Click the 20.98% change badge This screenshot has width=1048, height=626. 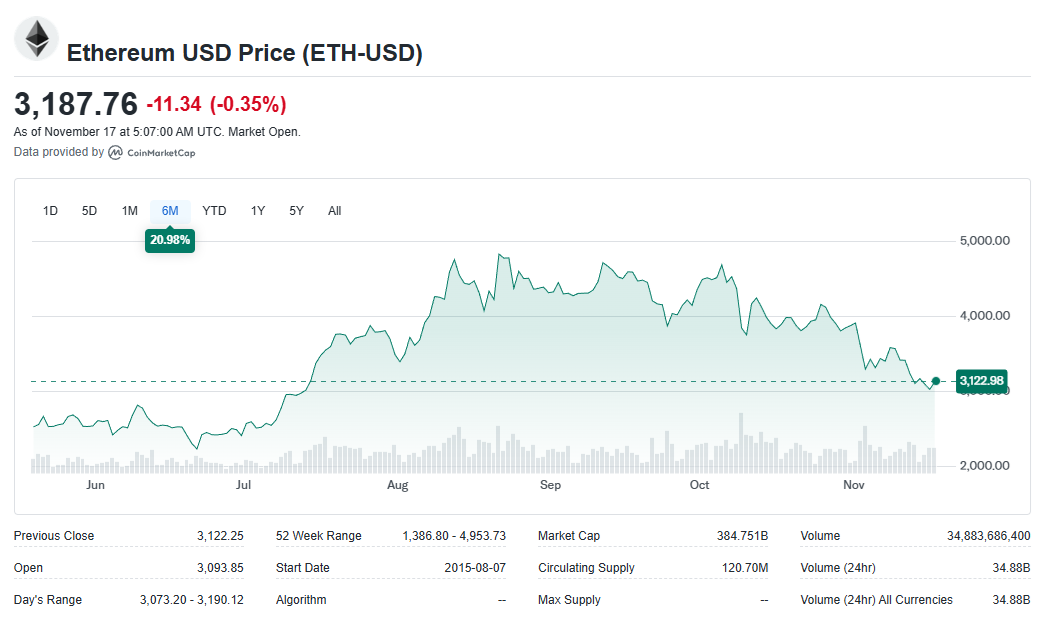(169, 240)
